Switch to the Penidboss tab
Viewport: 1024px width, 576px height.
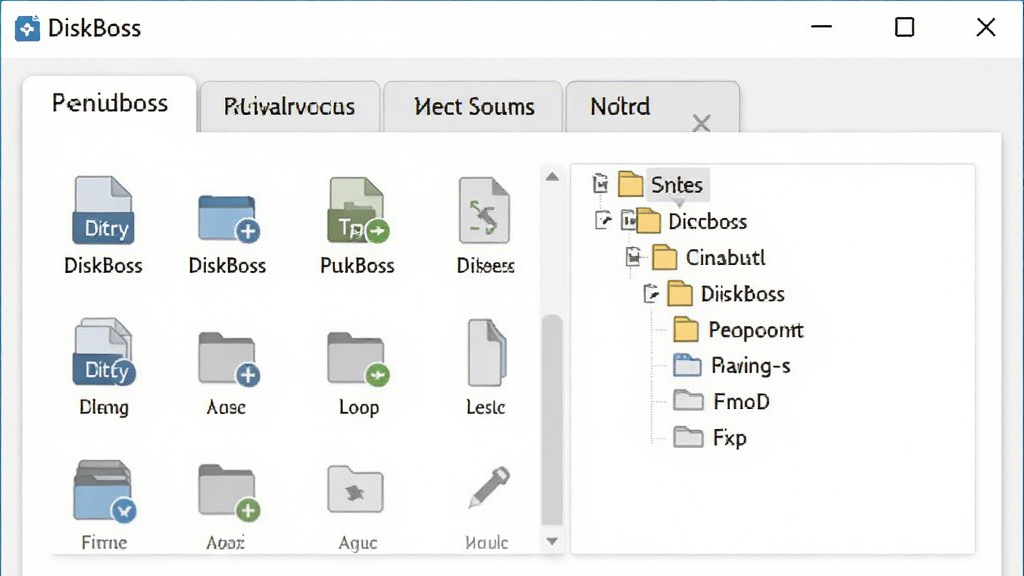tap(110, 104)
